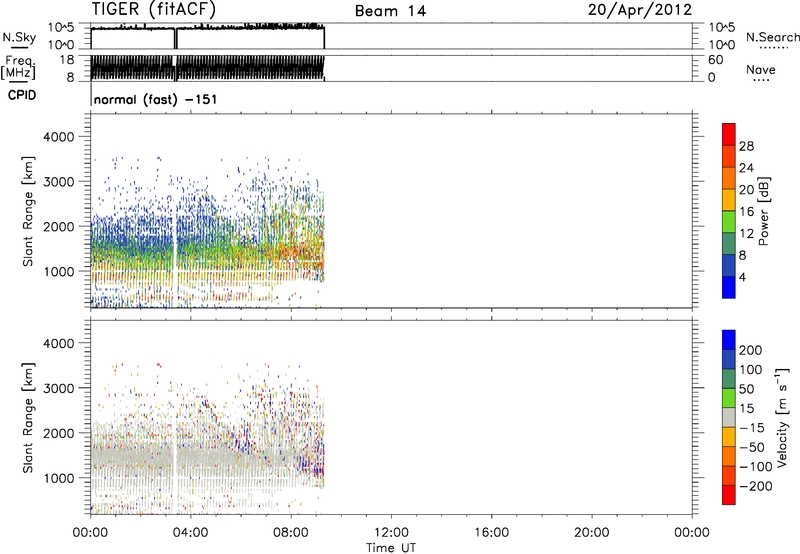800x554 pixels.
Task: Click the '08:00' time axis label
Action: tap(291, 533)
